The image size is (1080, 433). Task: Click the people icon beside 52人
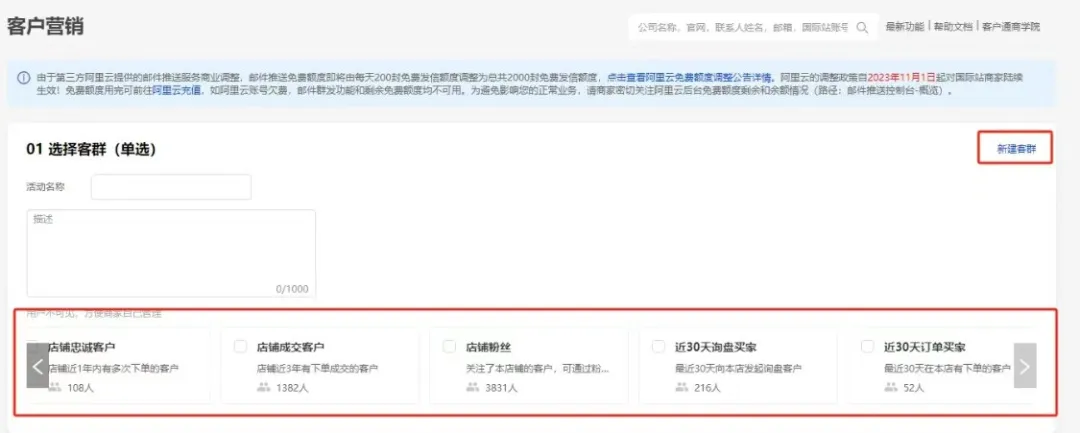click(891, 388)
